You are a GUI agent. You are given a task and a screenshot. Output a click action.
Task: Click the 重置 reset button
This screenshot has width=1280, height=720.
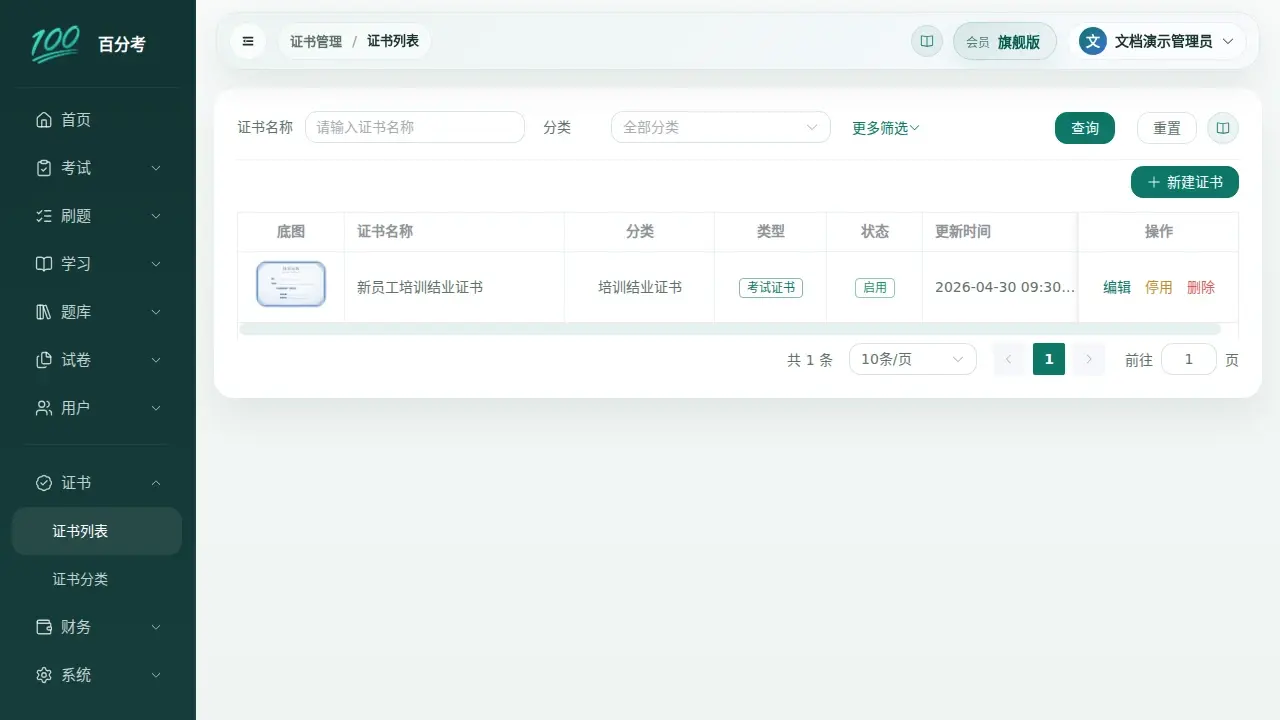1167,128
